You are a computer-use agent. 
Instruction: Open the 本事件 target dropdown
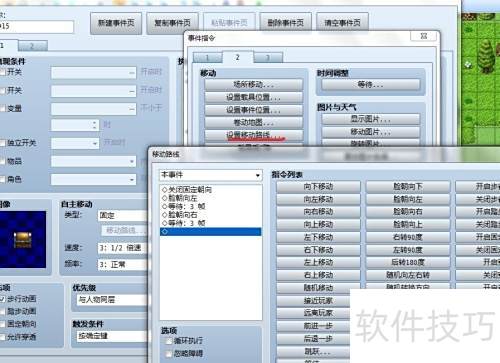(x=211, y=175)
